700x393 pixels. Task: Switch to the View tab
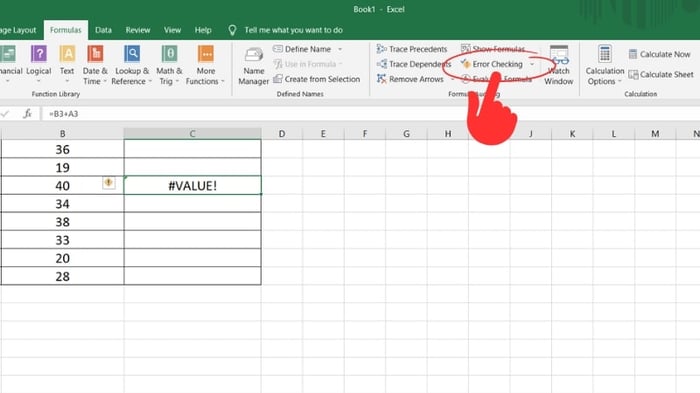pos(172,30)
